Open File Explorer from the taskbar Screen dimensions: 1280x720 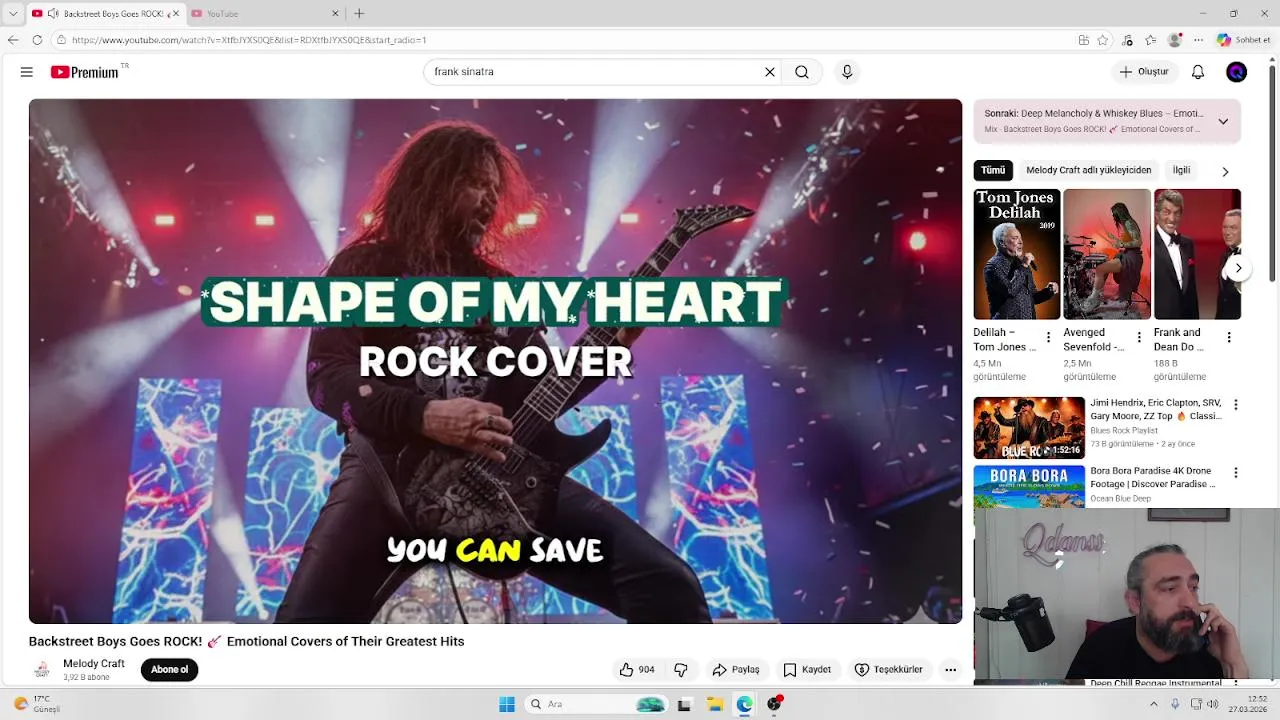715,704
